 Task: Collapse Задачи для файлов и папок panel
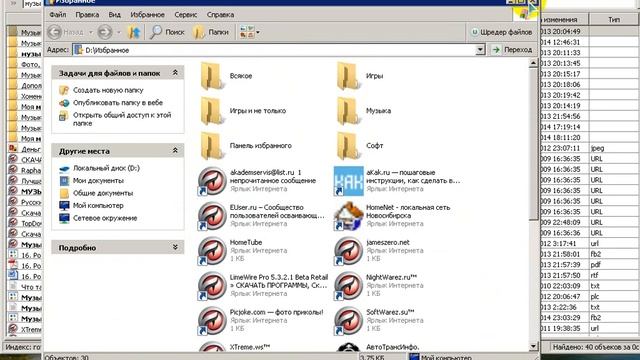175,73
